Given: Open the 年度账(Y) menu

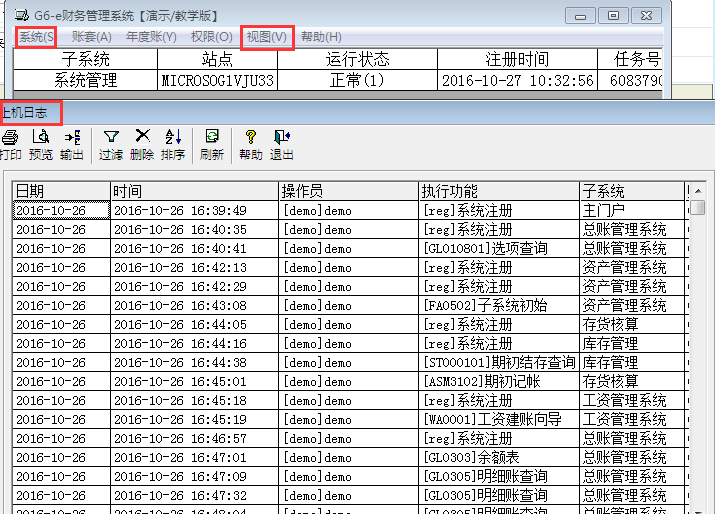Looking at the screenshot, I should point(151,37).
